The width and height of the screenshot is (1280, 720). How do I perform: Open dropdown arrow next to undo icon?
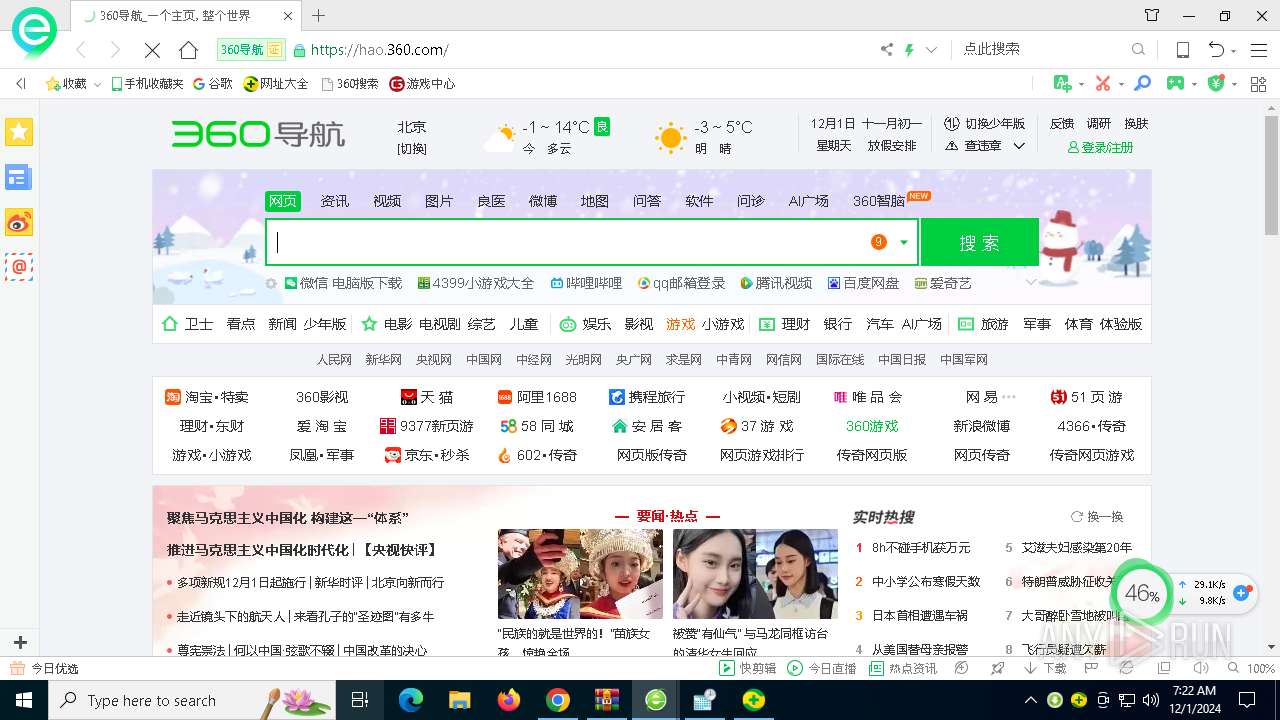1234,50
